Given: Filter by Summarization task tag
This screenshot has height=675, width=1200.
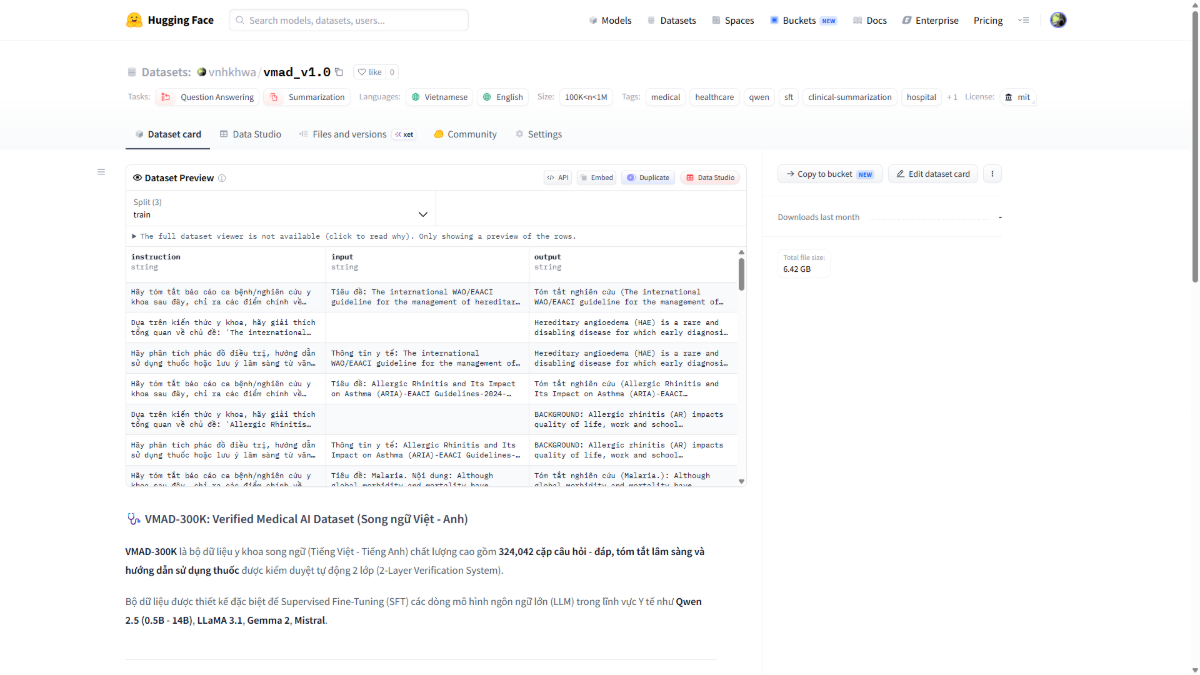Looking at the screenshot, I should point(307,97).
